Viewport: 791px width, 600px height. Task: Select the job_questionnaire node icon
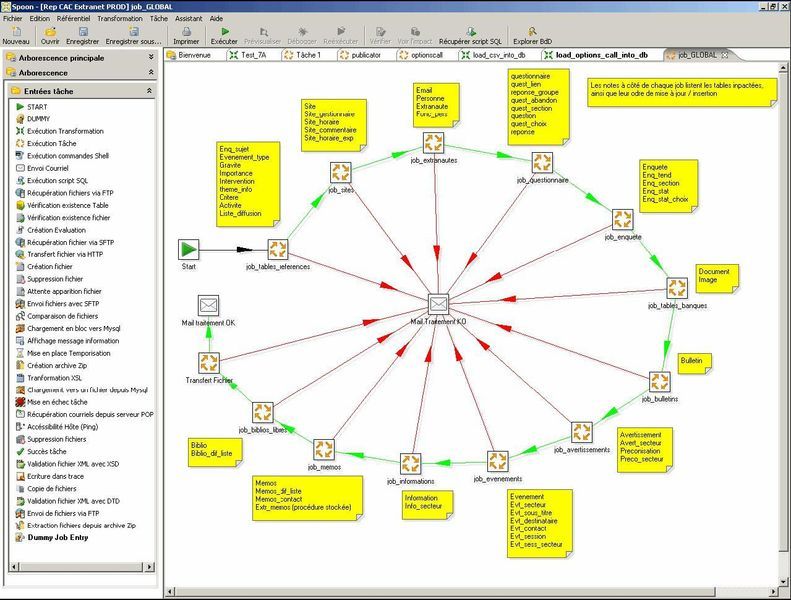(542, 162)
